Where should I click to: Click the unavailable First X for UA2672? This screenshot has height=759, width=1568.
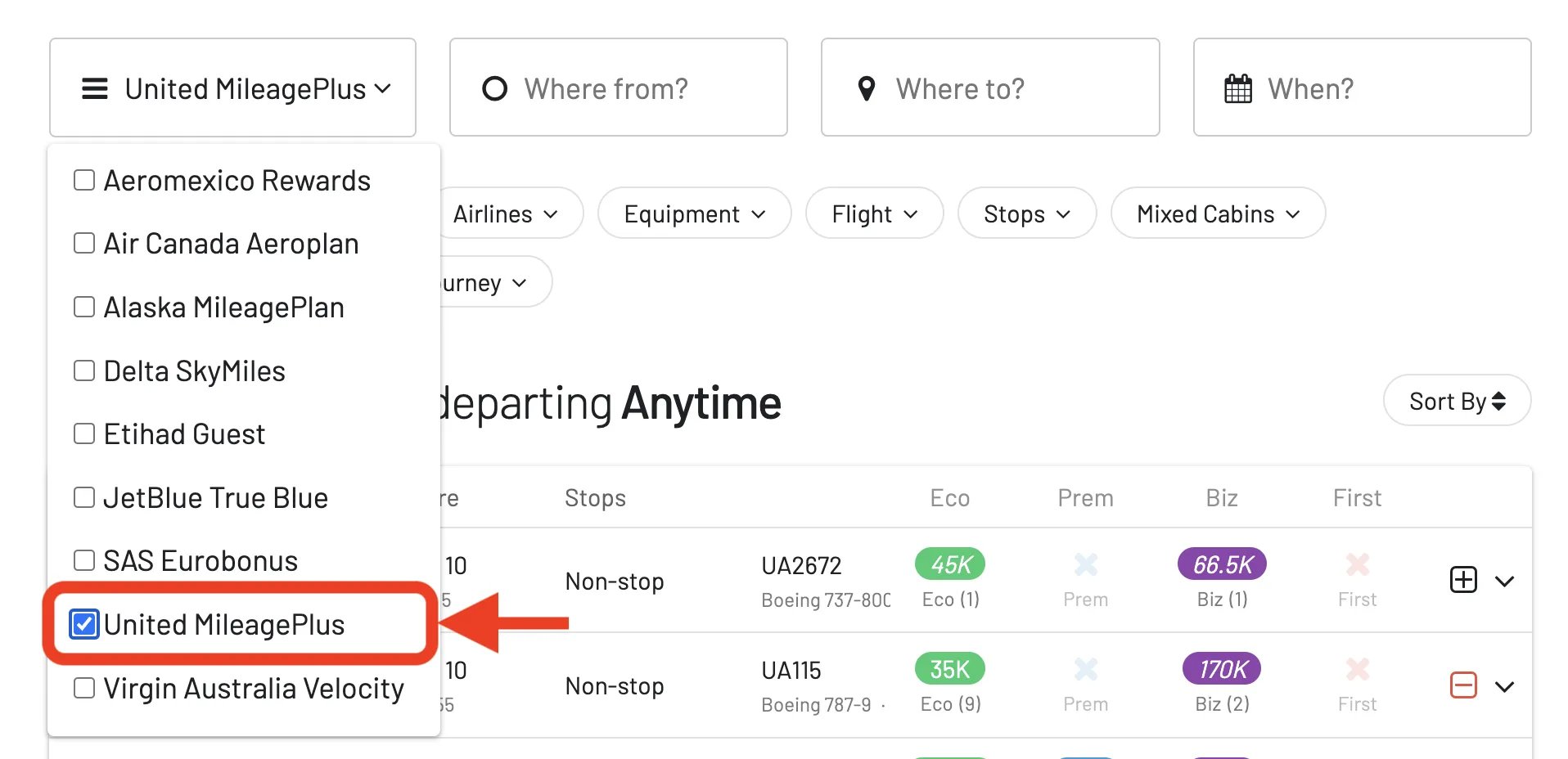[x=1358, y=564]
